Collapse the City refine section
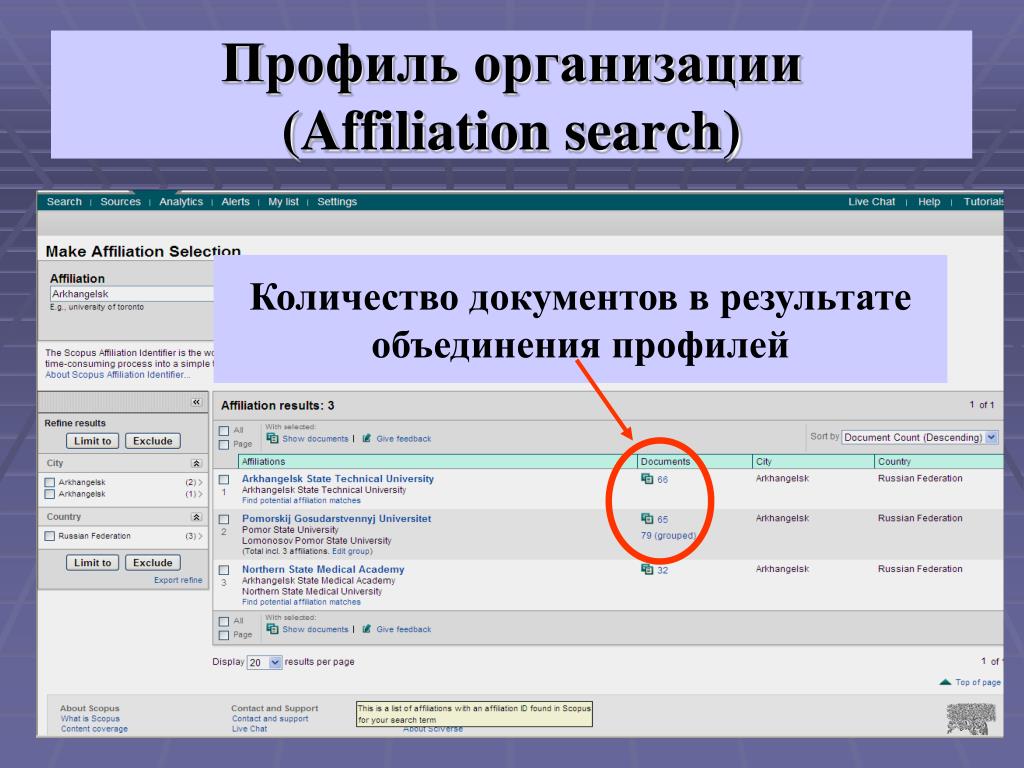This screenshot has height=768, width=1024. 196,463
